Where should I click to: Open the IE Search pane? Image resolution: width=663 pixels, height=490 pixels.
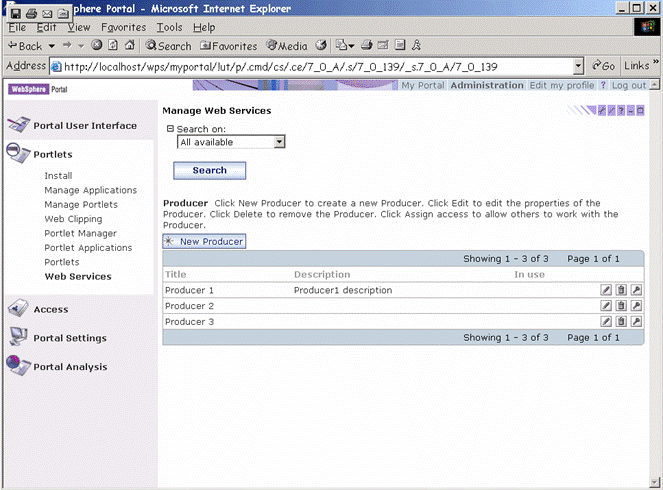tap(168, 46)
